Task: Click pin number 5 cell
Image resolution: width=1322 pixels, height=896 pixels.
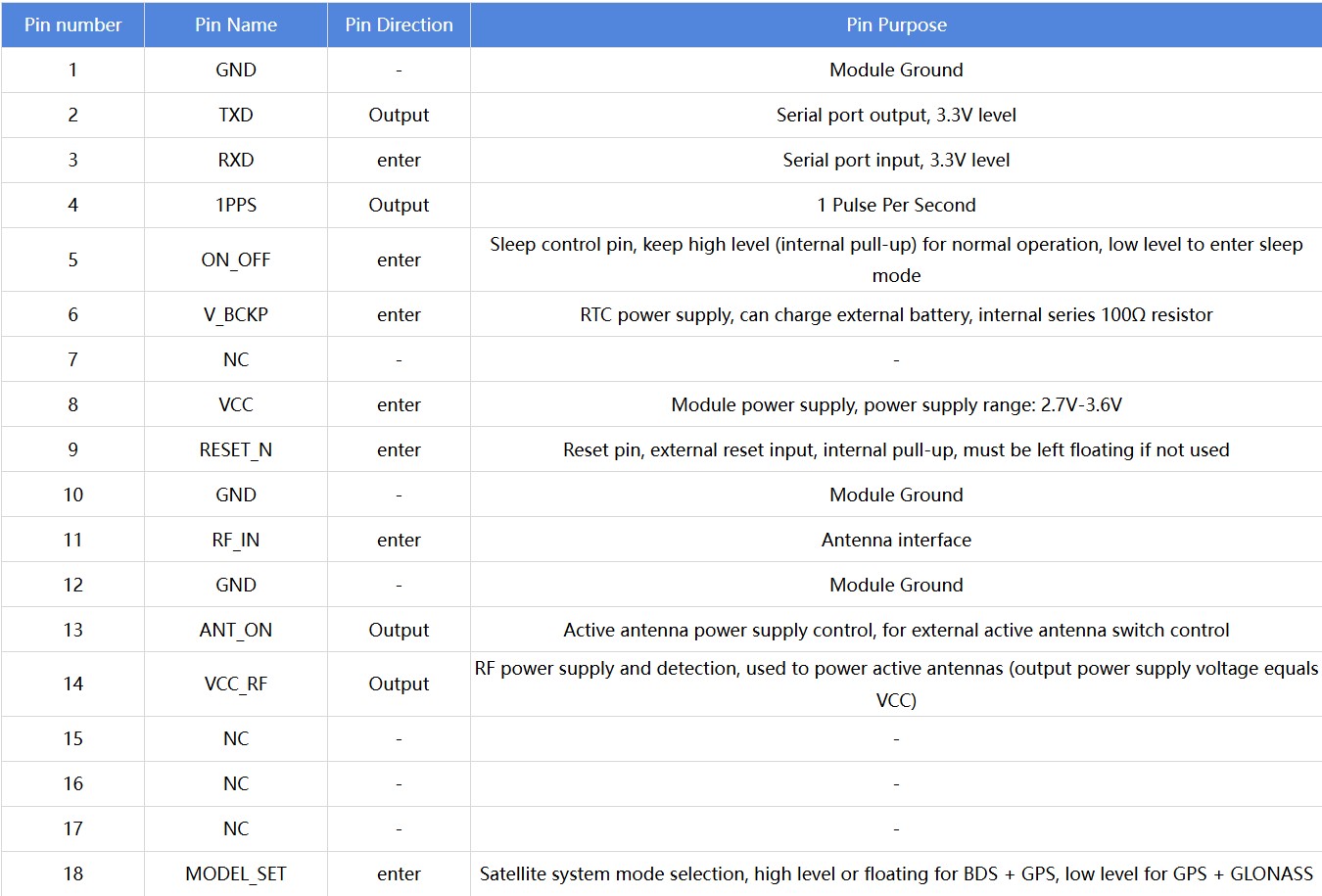Action: click(72, 259)
